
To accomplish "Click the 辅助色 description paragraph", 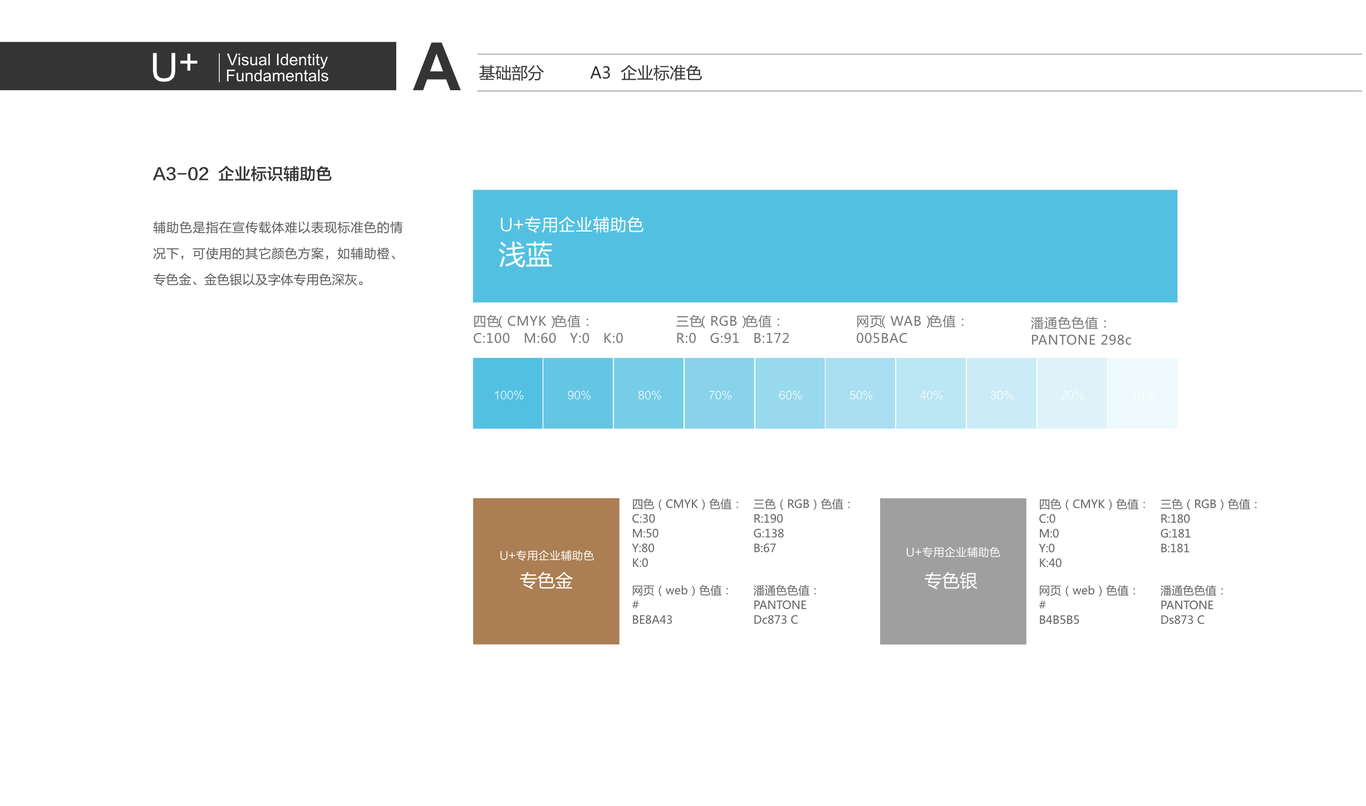I will (278, 254).
